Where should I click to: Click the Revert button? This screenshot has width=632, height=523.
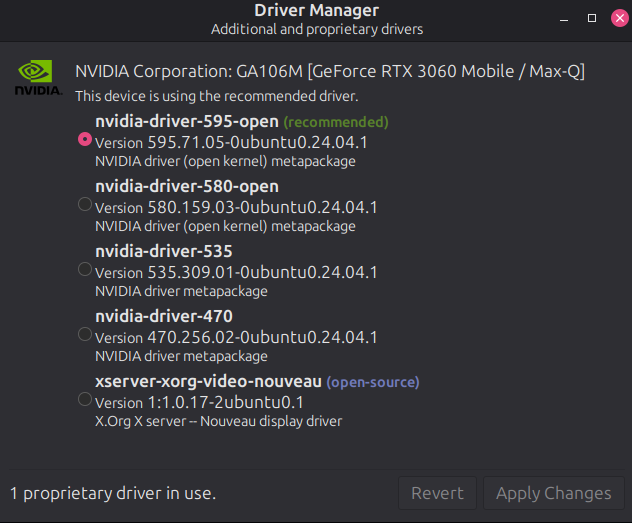(437, 493)
